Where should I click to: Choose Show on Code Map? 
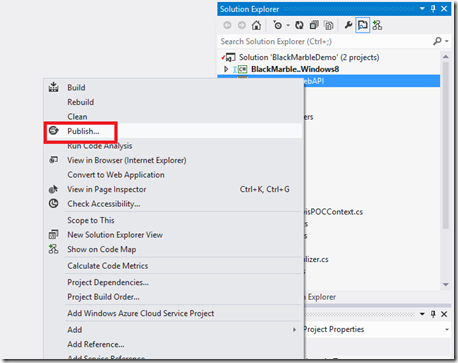coord(102,250)
